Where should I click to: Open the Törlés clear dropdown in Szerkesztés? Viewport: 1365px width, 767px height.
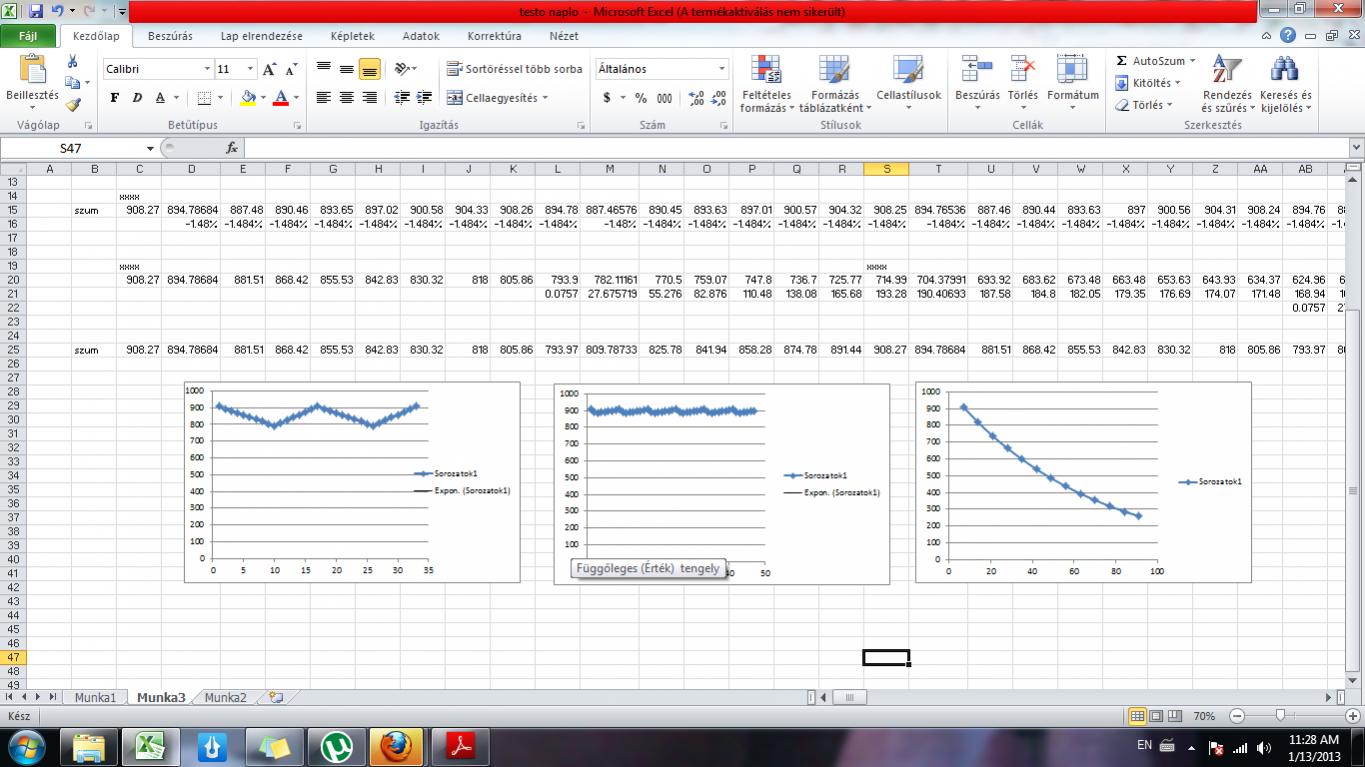pos(1143,105)
